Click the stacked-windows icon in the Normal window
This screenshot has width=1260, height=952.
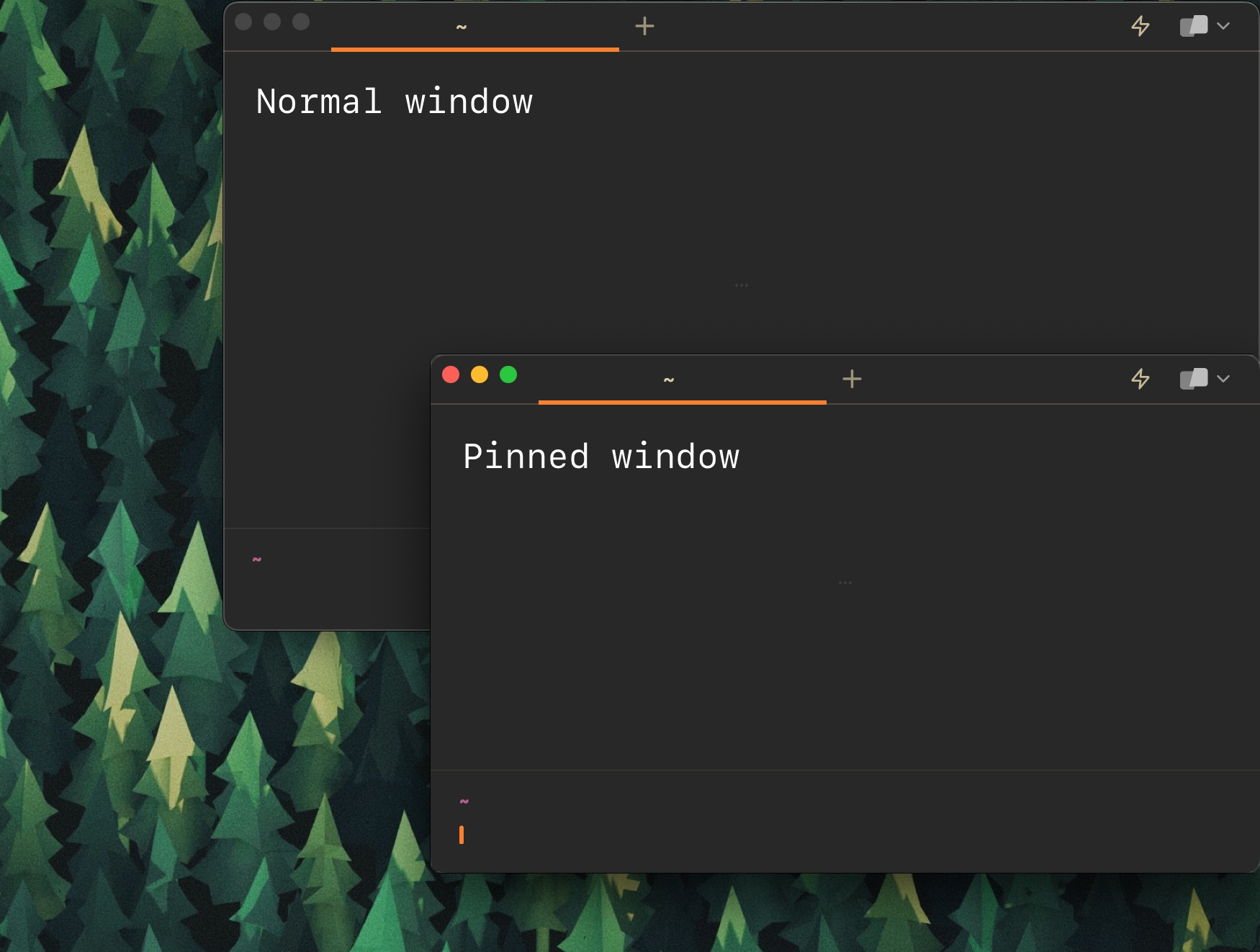pyautogui.click(x=1193, y=27)
